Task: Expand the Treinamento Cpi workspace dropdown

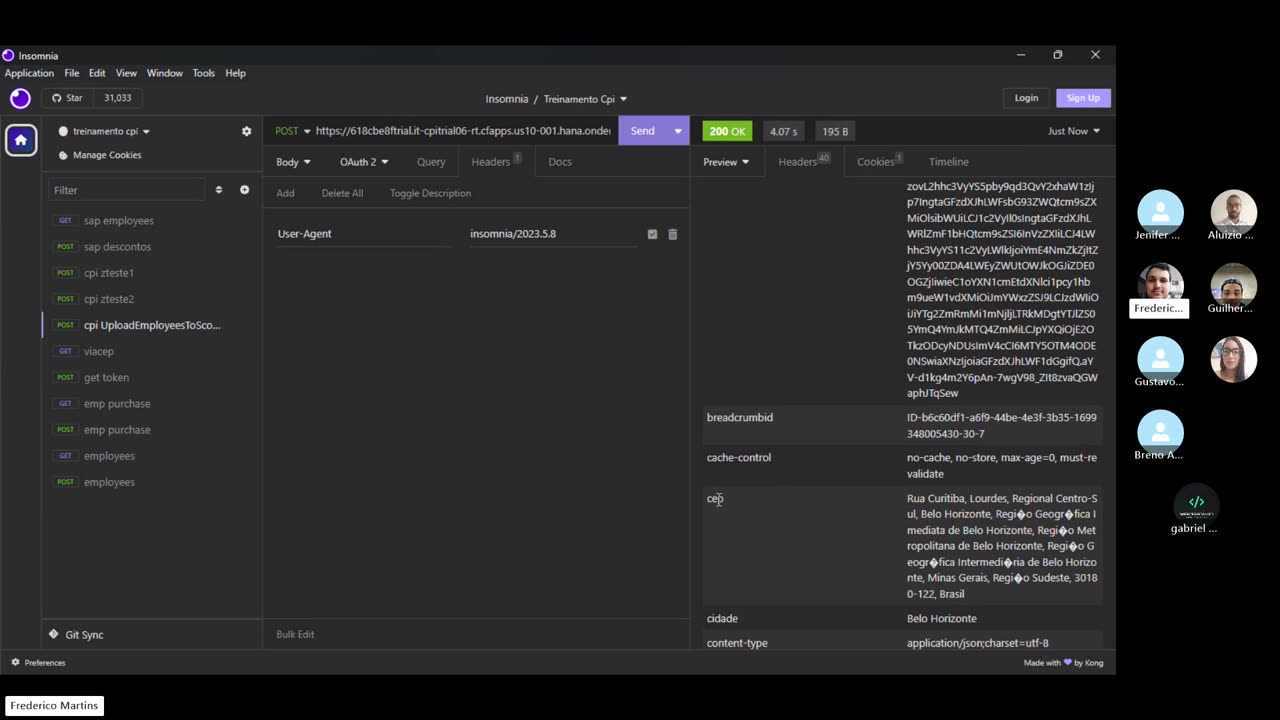Action: coord(586,99)
